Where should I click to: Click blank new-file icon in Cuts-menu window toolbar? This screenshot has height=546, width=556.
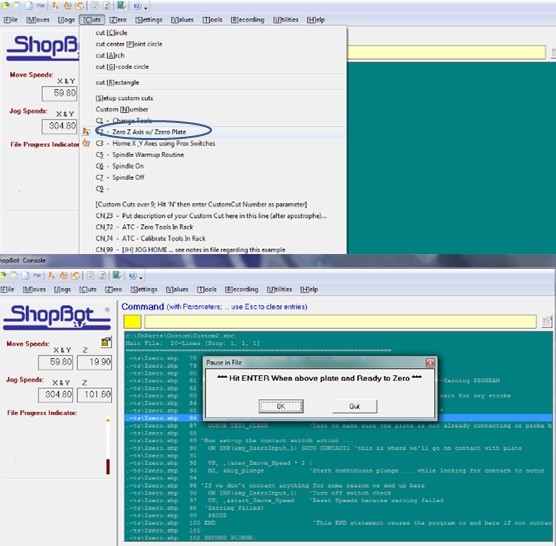(x=28, y=6)
